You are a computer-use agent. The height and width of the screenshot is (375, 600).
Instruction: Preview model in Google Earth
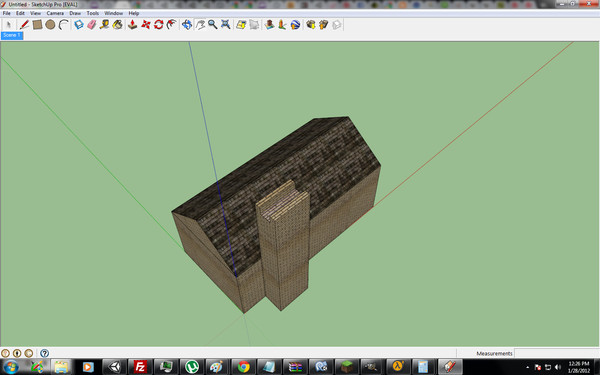coord(295,25)
